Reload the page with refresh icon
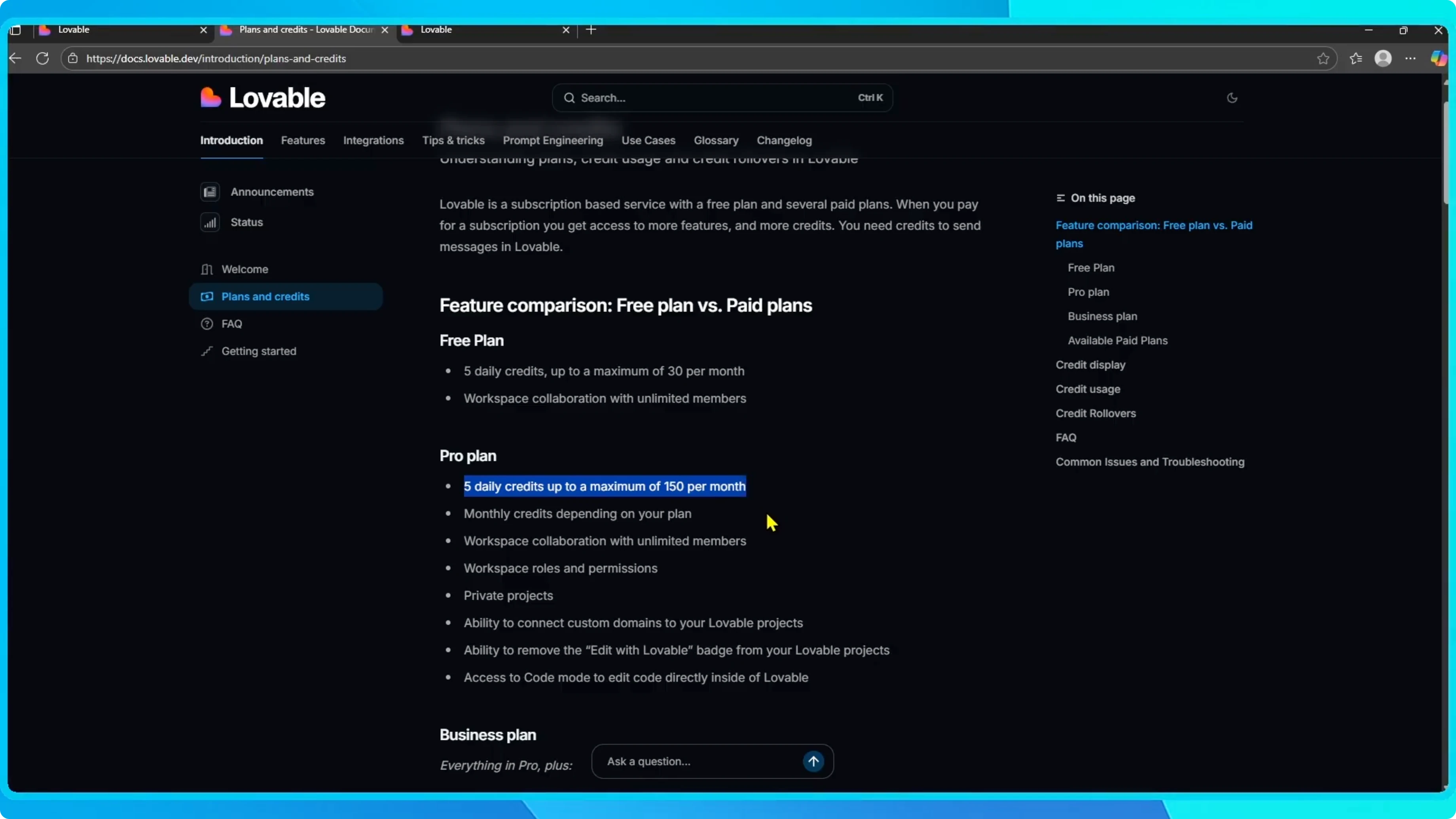Image resolution: width=1456 pixels, height=819 pixels. (x=42, y=58)
